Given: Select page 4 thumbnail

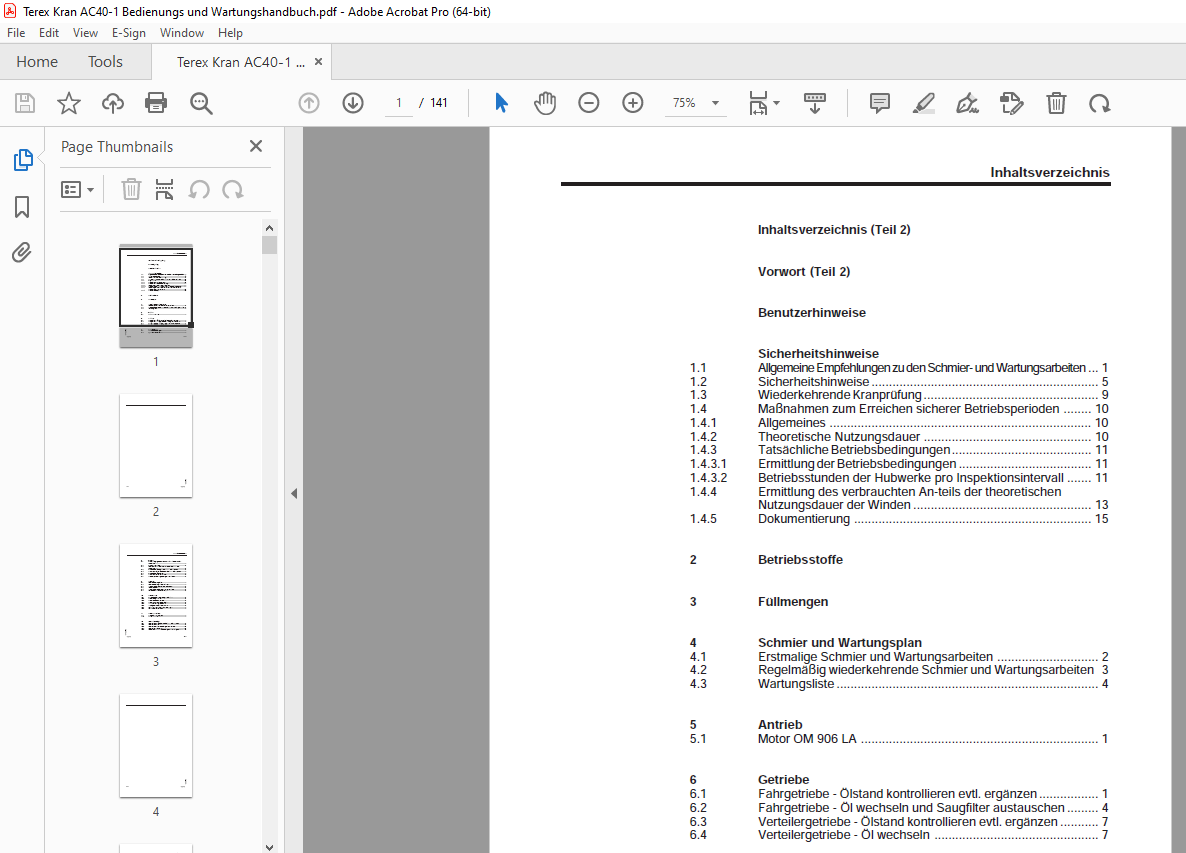Looking at the screenshot, I should pyautogui.click(x=156, y=745).
